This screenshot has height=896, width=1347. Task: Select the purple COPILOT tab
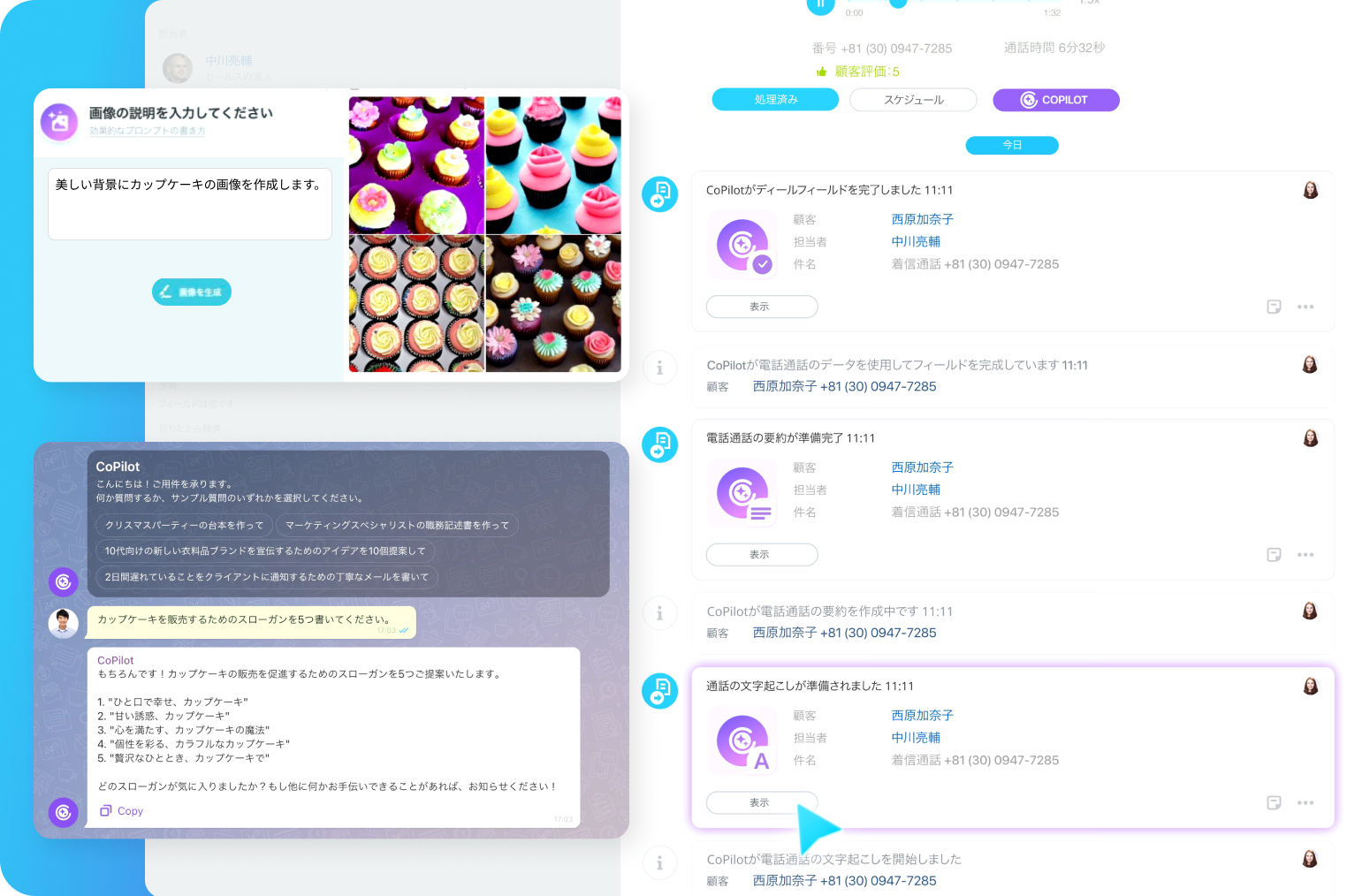tap(1055, 100)
